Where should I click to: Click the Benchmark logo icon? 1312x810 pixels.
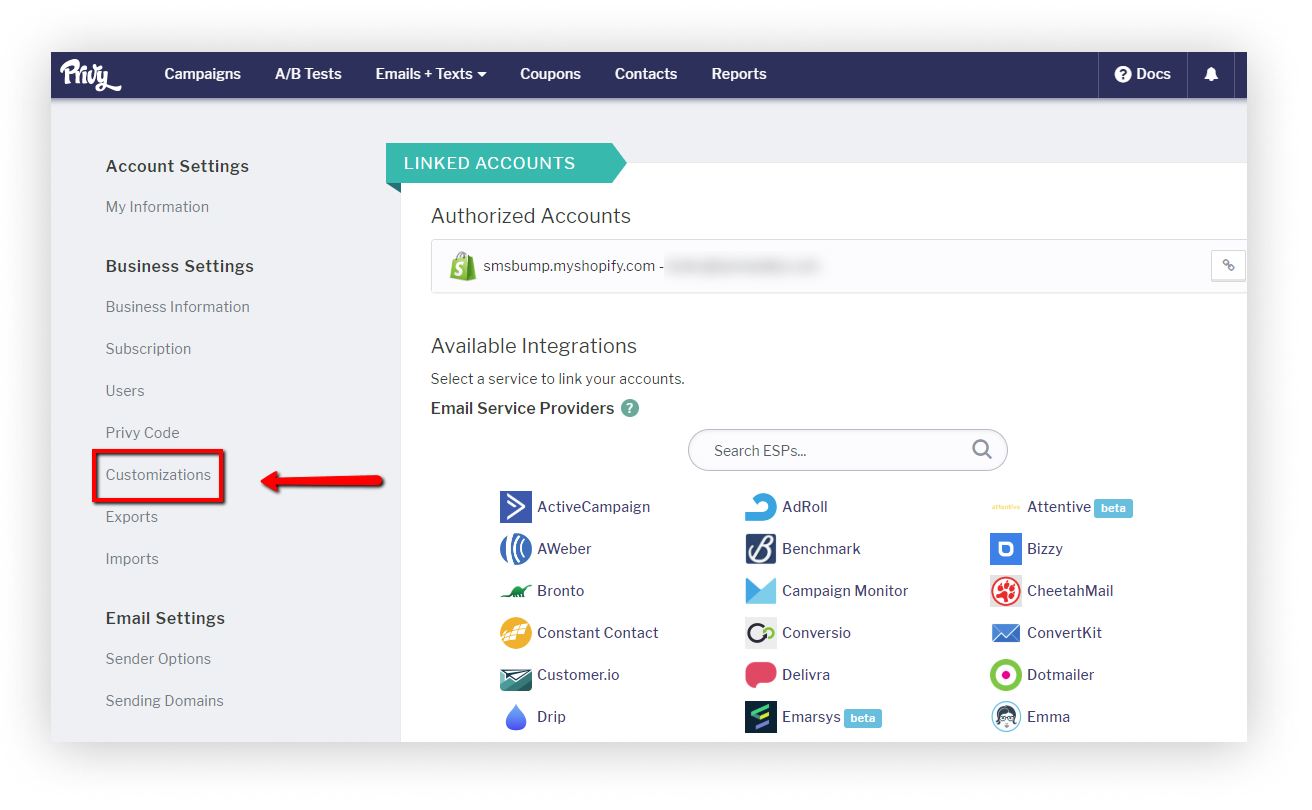[761, 549]
